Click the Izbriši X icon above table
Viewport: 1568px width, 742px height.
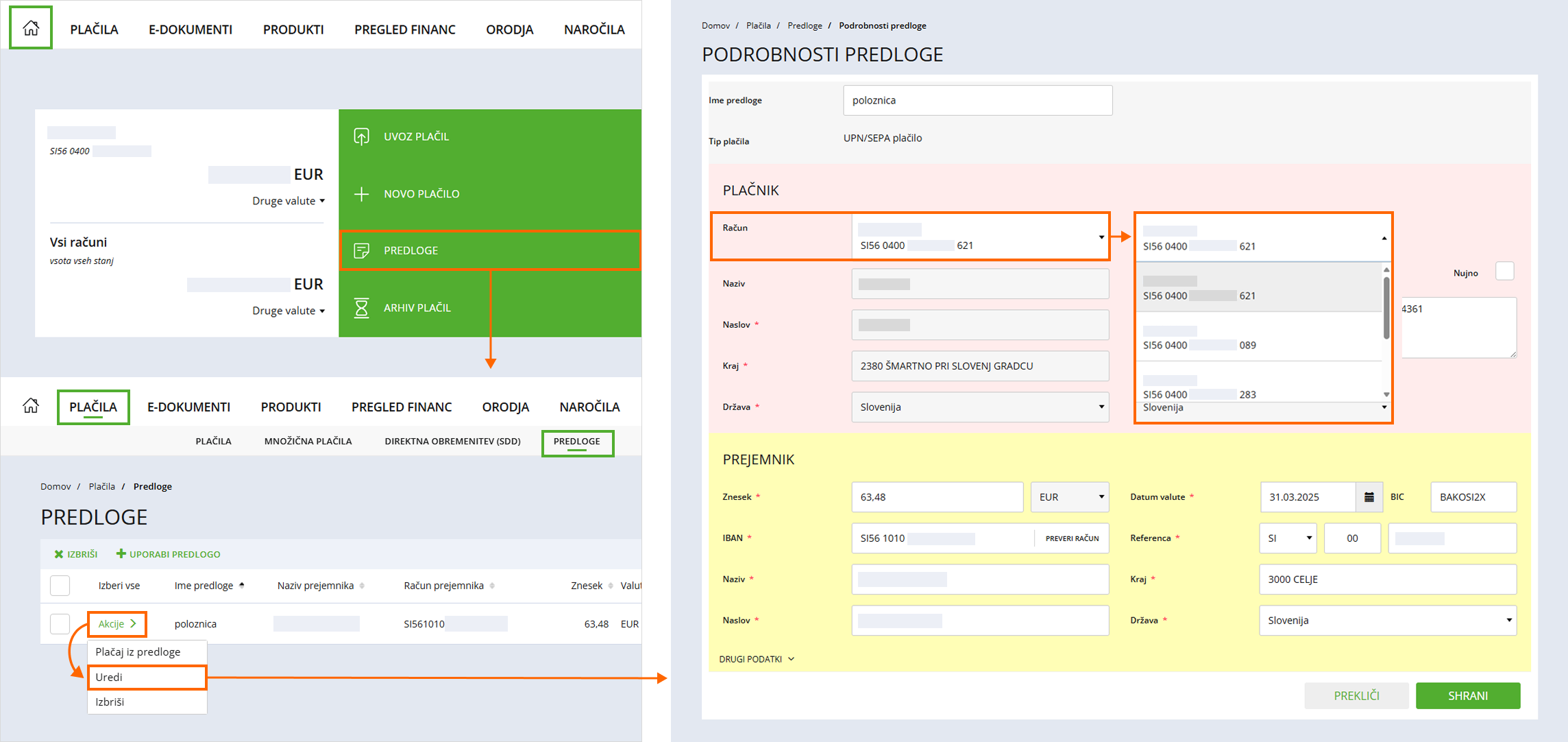59,554
